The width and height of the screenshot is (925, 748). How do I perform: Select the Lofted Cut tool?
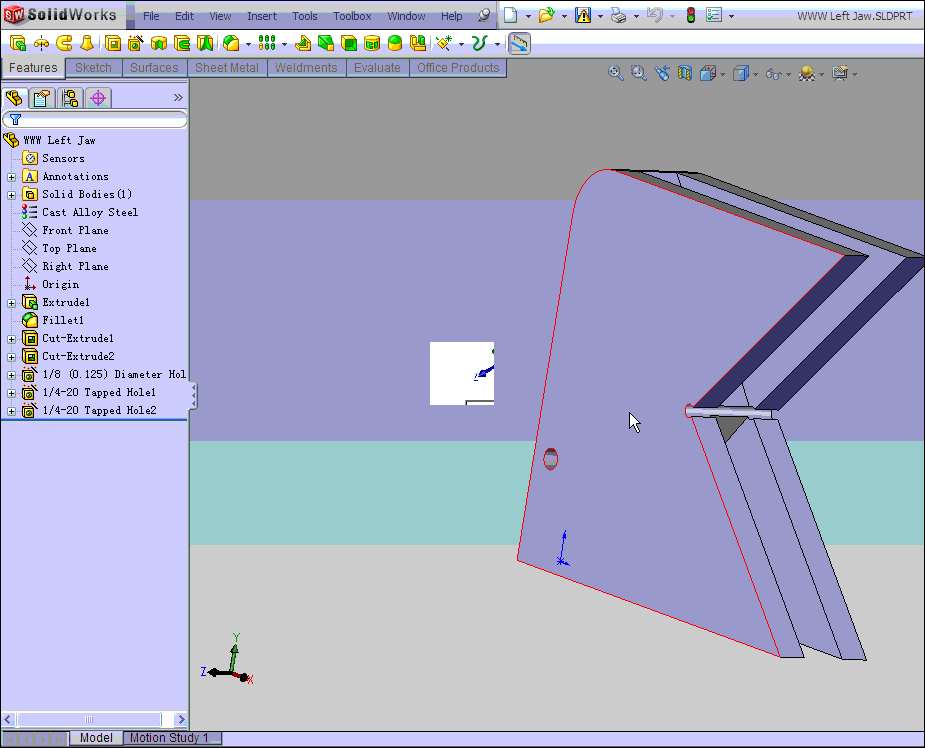[205, 43]
